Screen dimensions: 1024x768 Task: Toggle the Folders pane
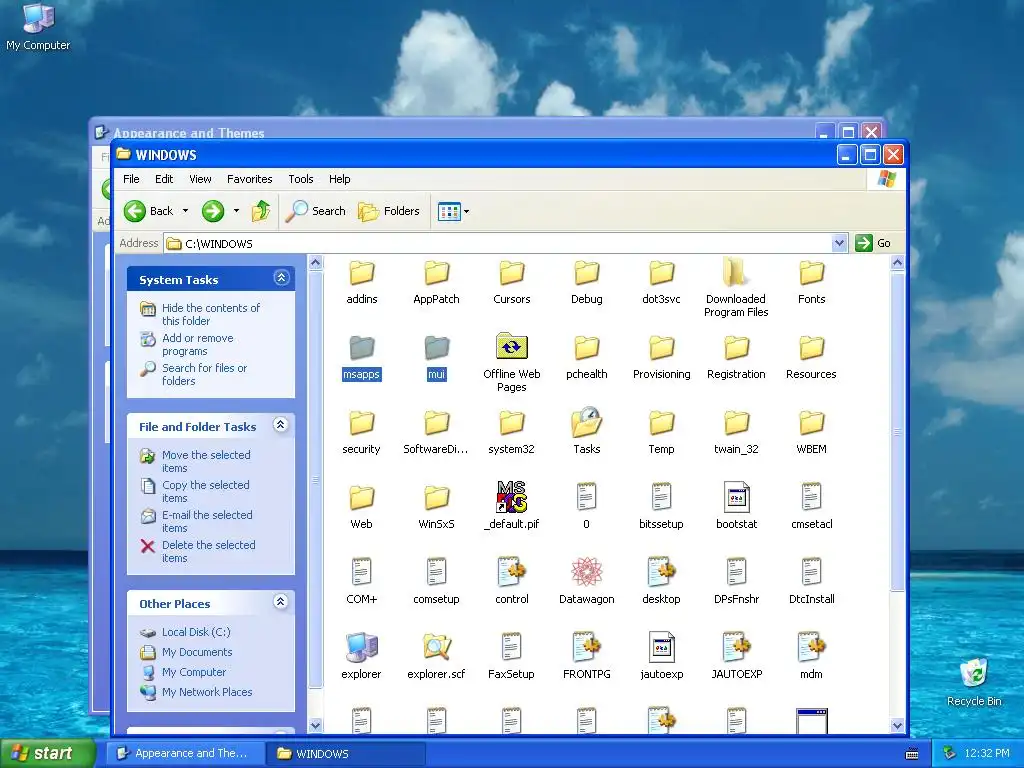tap(389, 211)
